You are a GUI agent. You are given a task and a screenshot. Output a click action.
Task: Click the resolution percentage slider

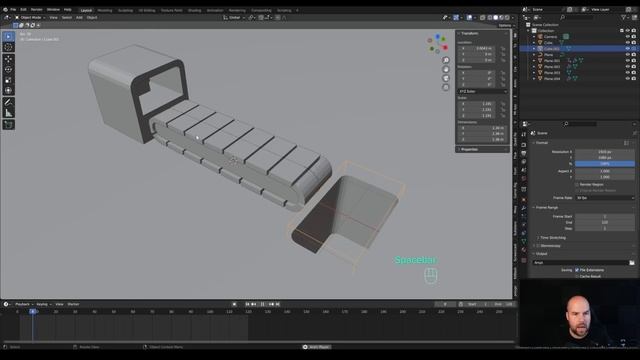605,164
